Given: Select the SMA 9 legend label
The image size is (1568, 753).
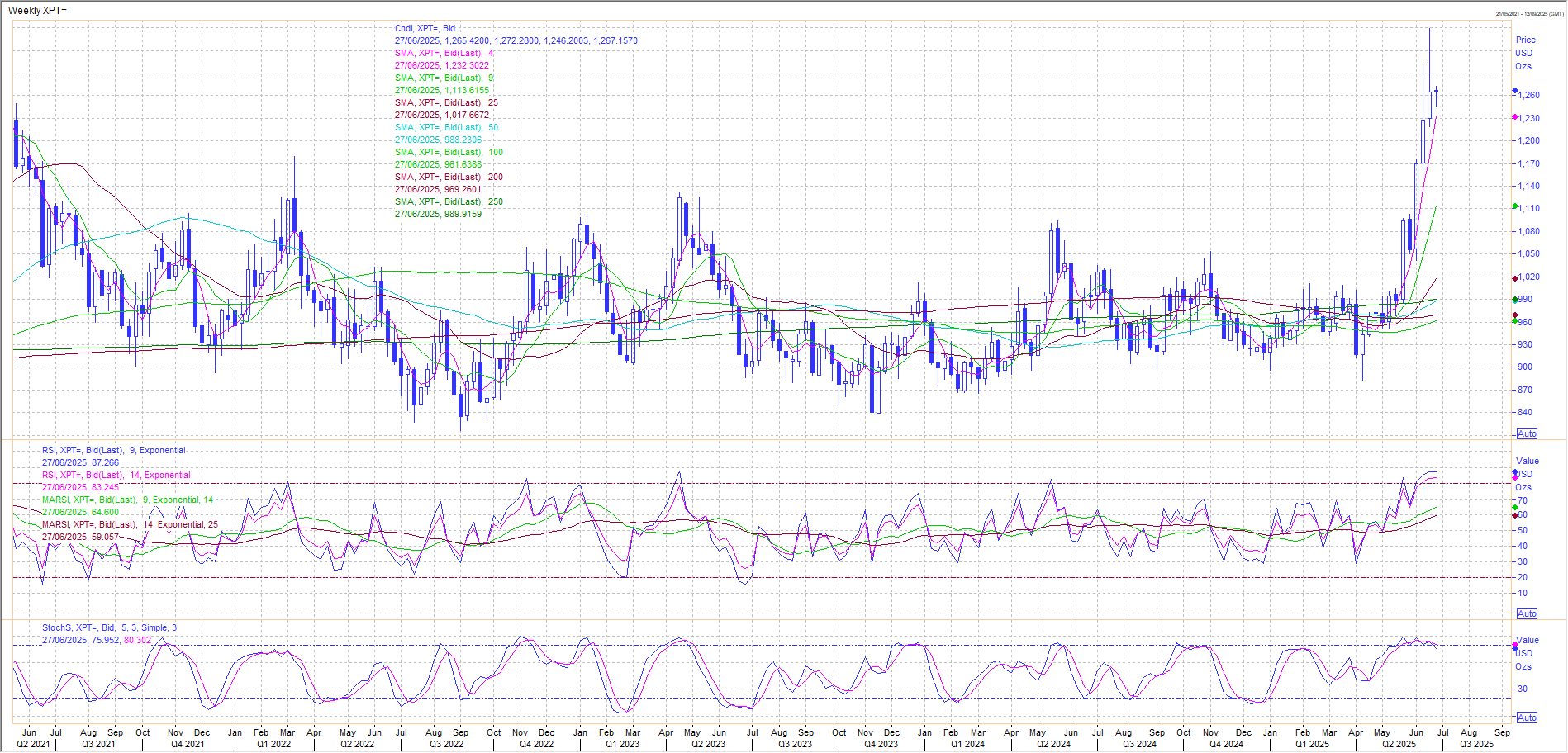Looking at the screenshot, I should click(x=444, y=78).
